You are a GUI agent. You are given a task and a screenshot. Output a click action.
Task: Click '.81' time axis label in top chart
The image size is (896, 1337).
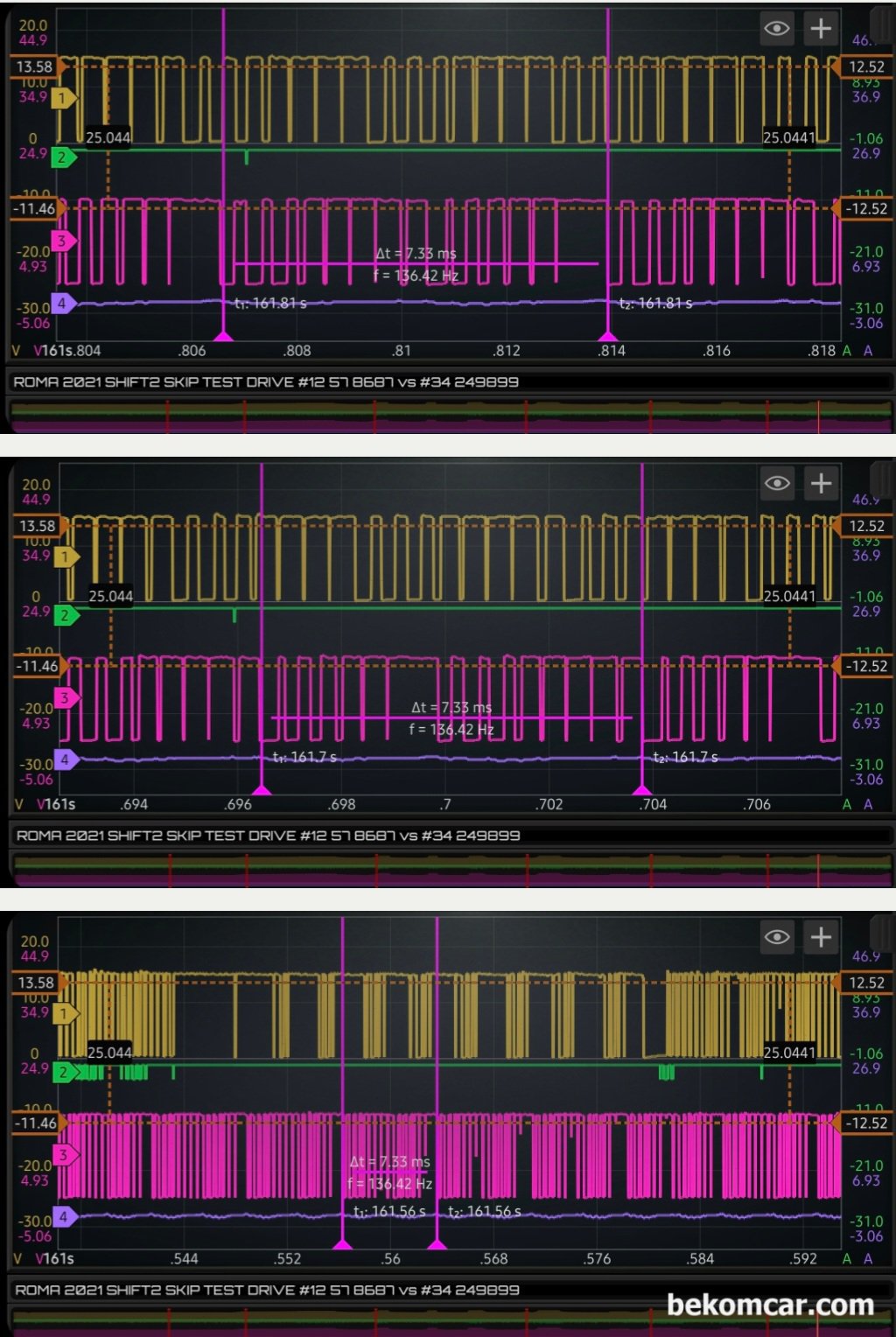coord(402,351)
